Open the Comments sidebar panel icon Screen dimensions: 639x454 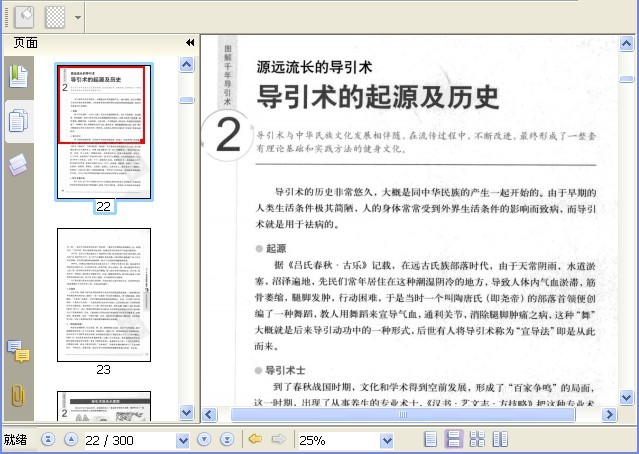(x=19, y=351)
